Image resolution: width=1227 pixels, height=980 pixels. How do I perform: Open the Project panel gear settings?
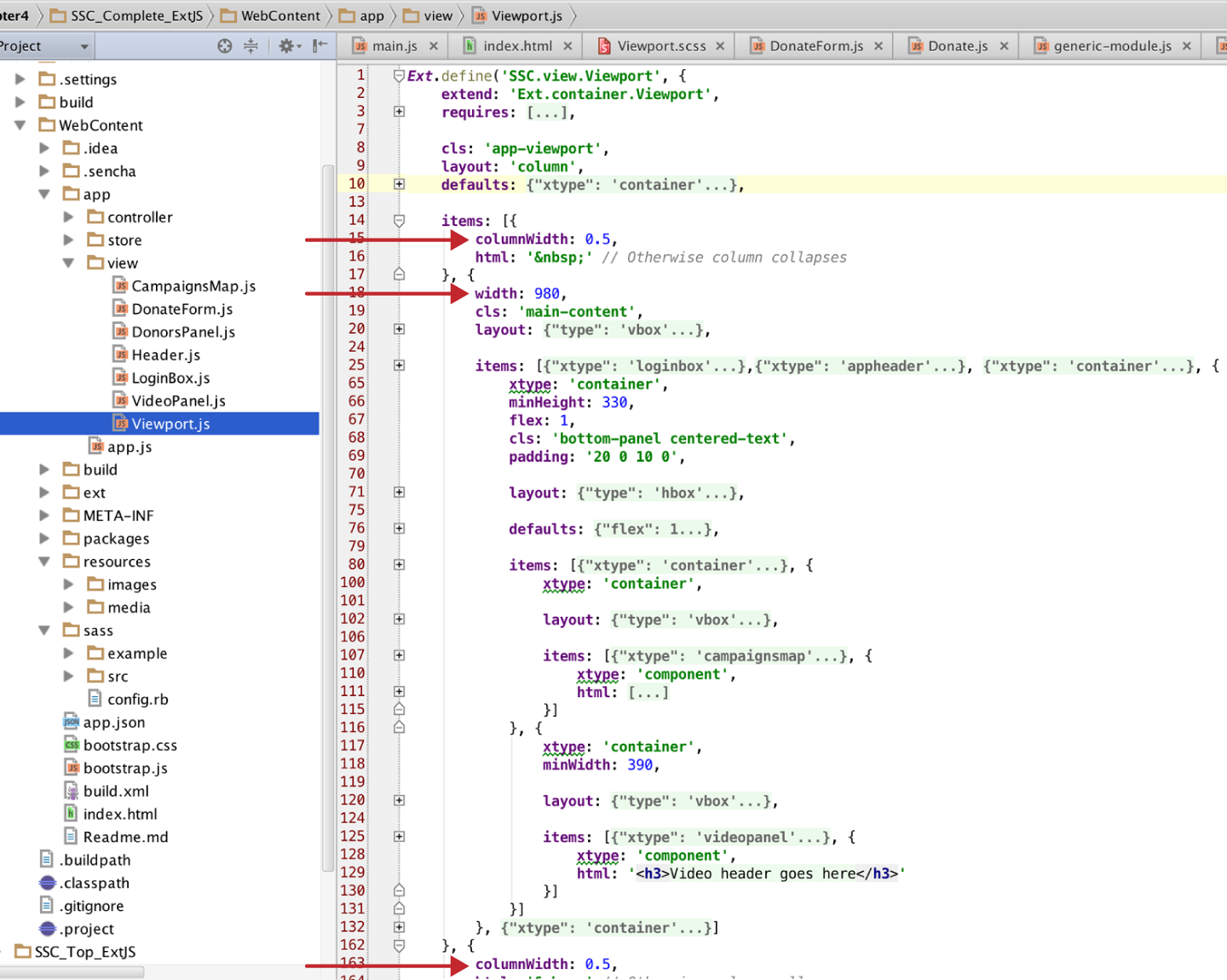(286, 46)
